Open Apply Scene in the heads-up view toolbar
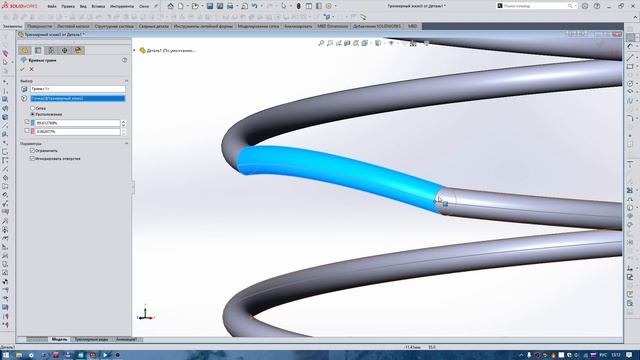Screen dimensions: 640x360 click(413, 43)
